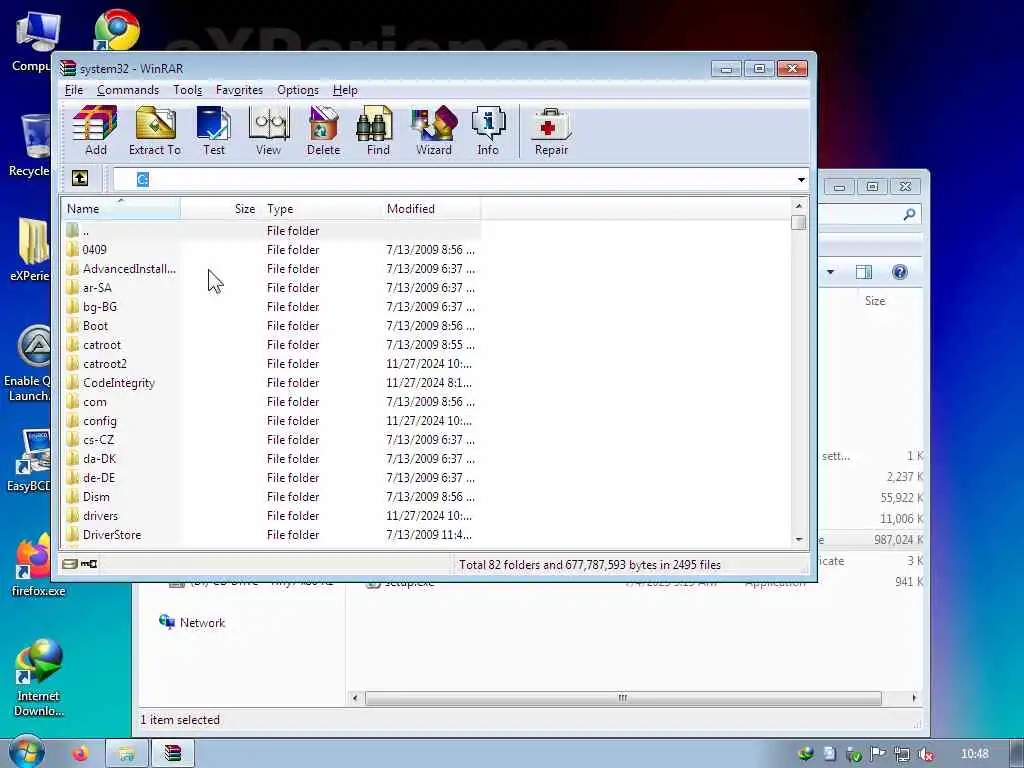Select the catroot2 folder row
Viewport: 1024px width, 768px height.
click(272, 363)
